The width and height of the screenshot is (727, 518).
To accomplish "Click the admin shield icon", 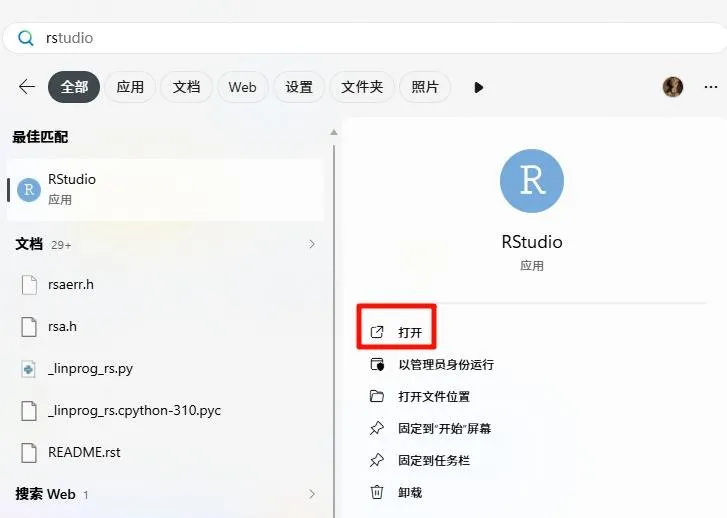I will click(x=377, y=365).
